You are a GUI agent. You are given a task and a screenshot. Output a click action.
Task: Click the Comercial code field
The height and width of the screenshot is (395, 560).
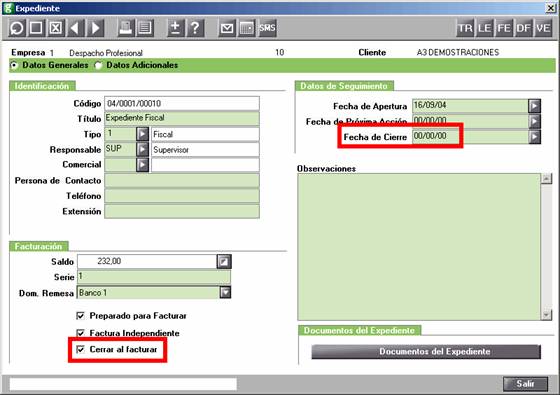(x=120, y=165)
